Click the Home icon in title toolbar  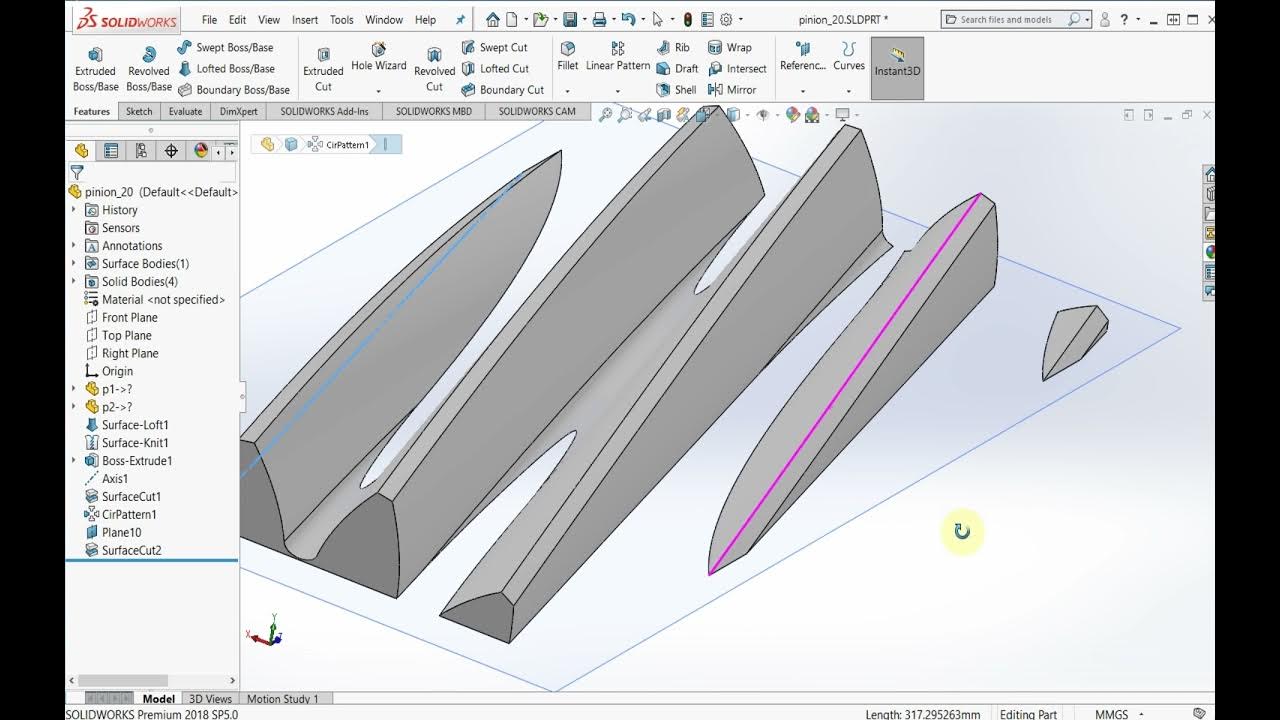[493, 19]
